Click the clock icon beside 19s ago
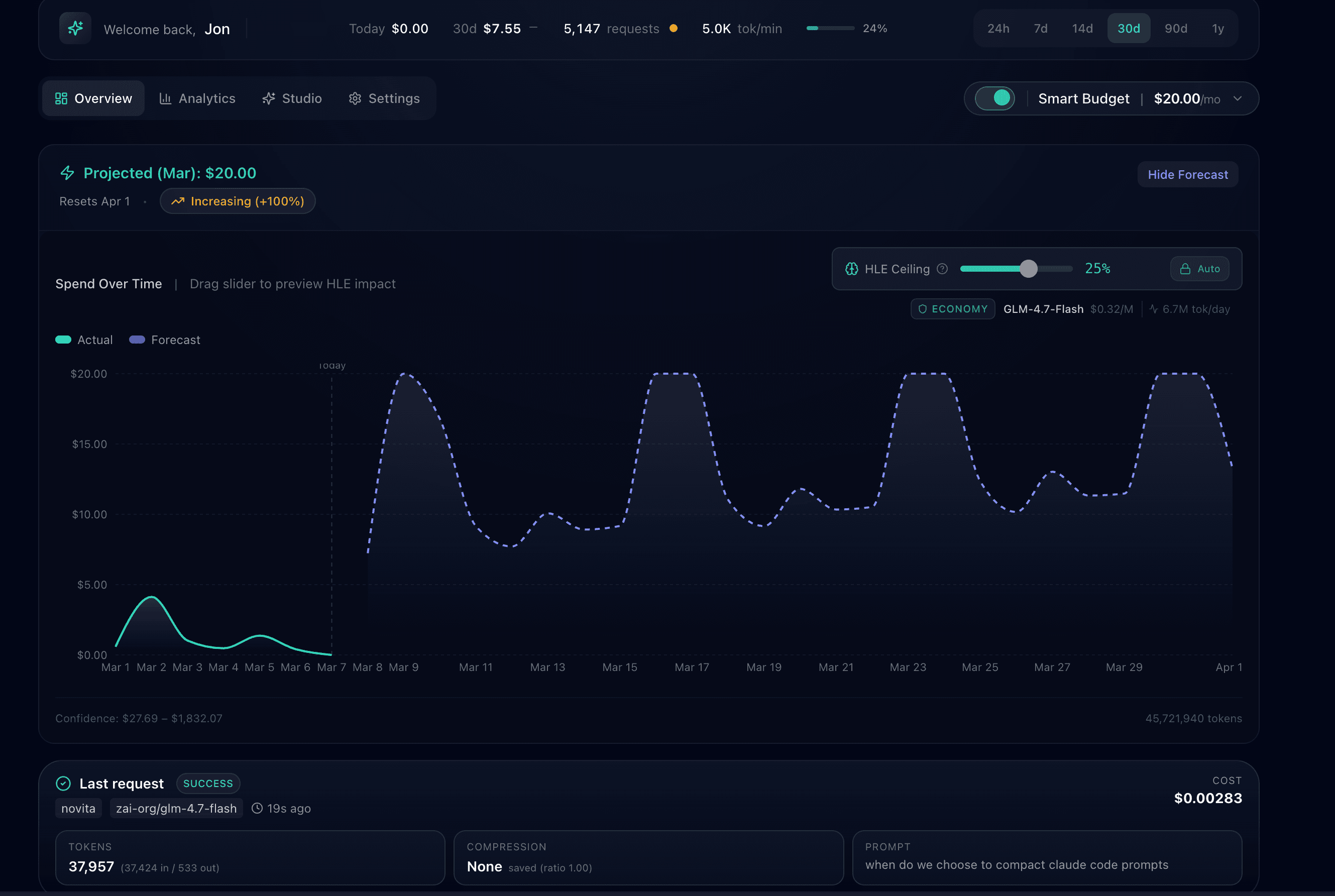Image resolution: width=1335 pixels, height=896 pixels. (257, 808)
